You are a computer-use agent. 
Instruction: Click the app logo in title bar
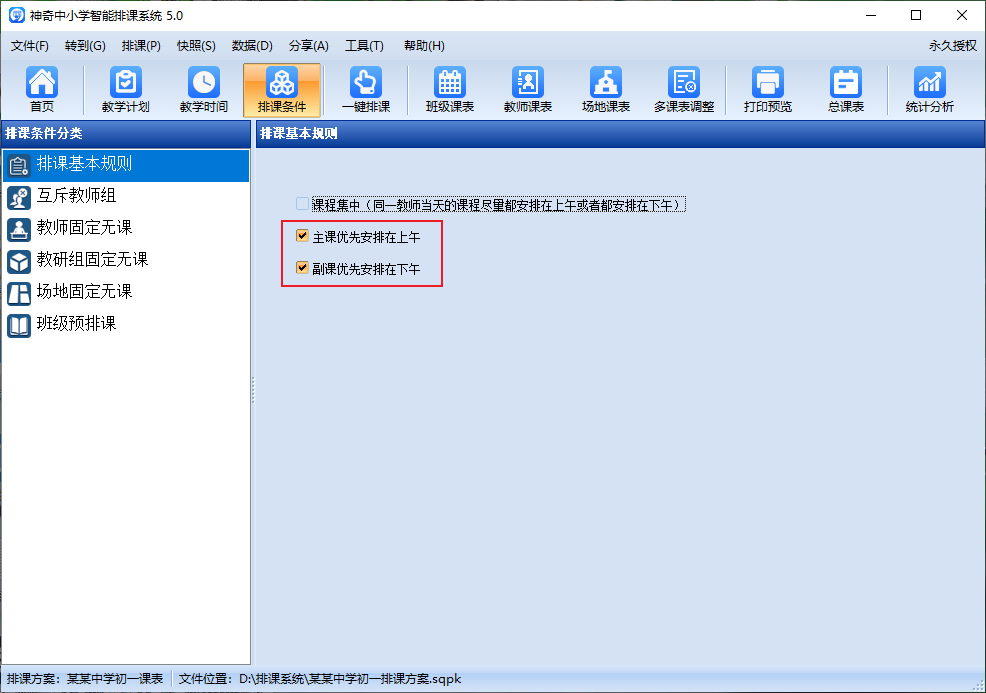pos(17,15)
